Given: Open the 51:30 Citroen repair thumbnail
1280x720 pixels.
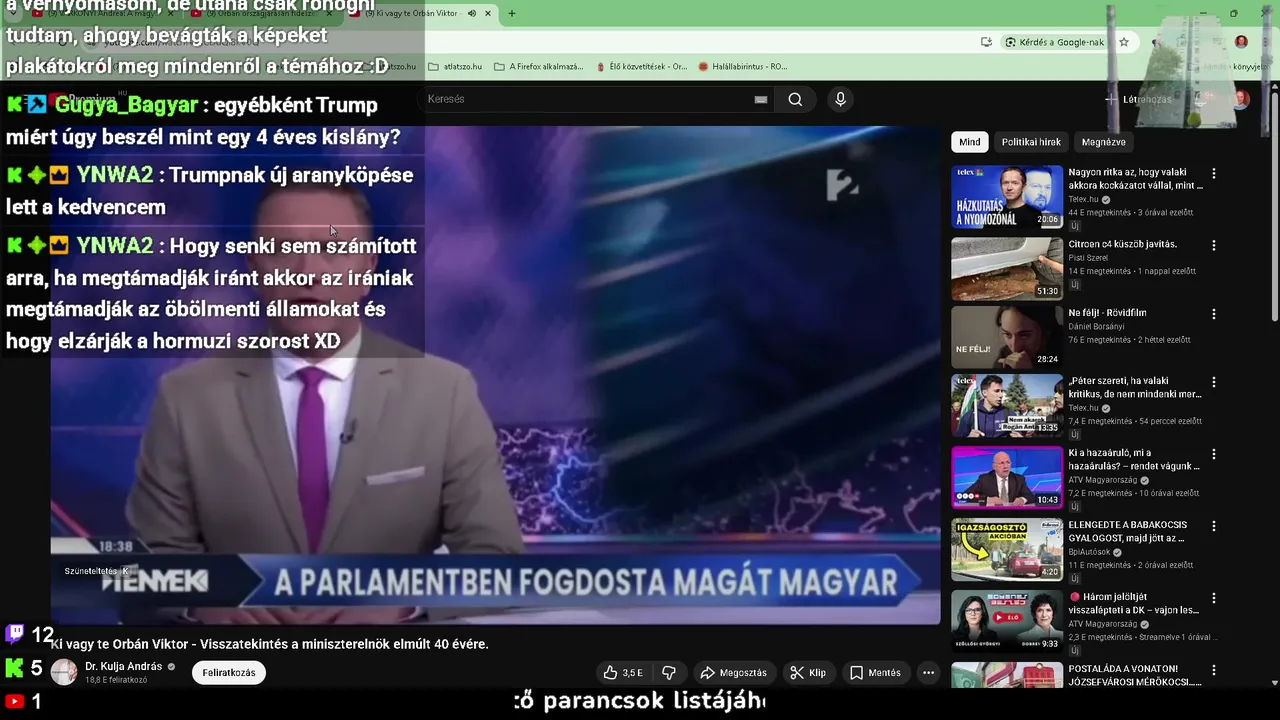Looking at the screenshot, I should (x=1007, y=269).
